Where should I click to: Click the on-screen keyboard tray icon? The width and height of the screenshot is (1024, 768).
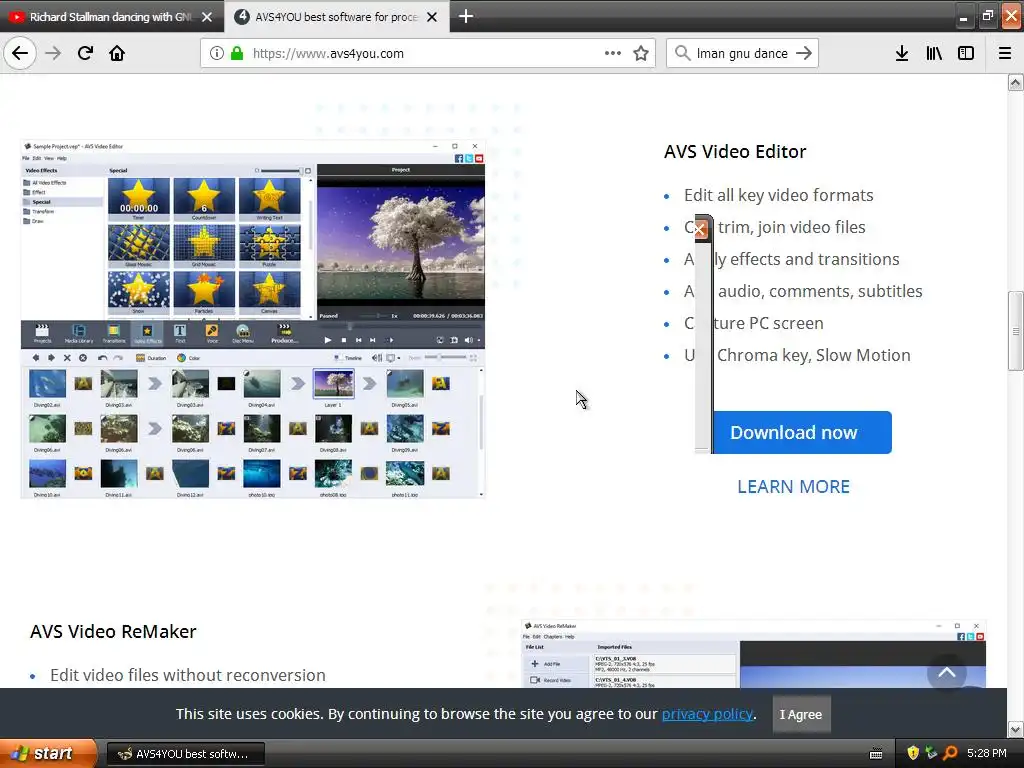tap(876, 754)
